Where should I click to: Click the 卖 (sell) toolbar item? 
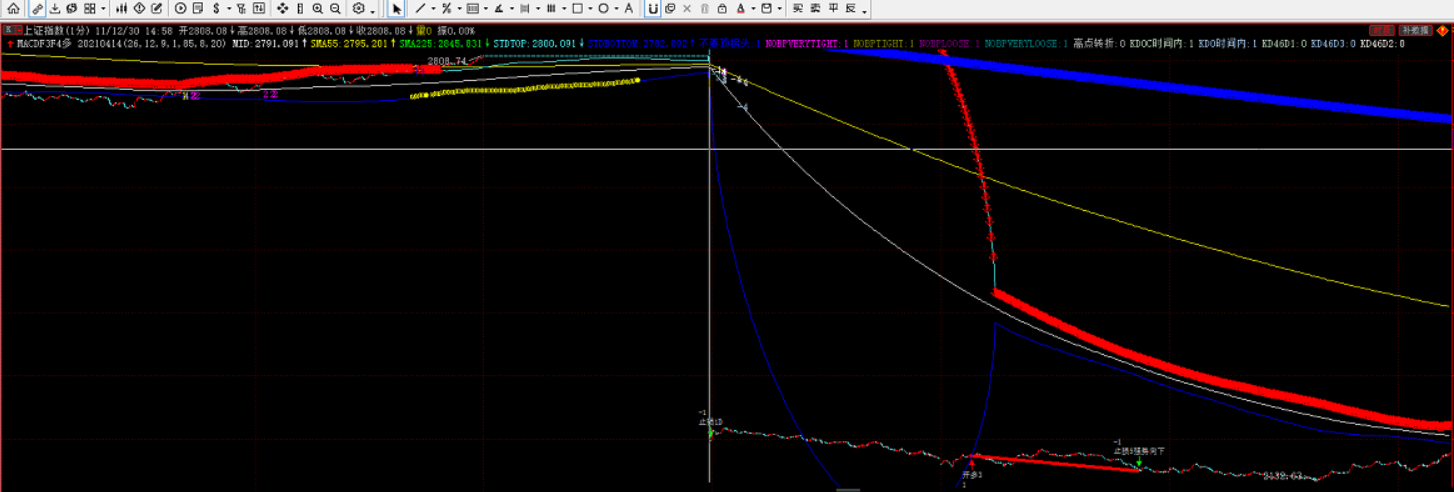[815, 8]
